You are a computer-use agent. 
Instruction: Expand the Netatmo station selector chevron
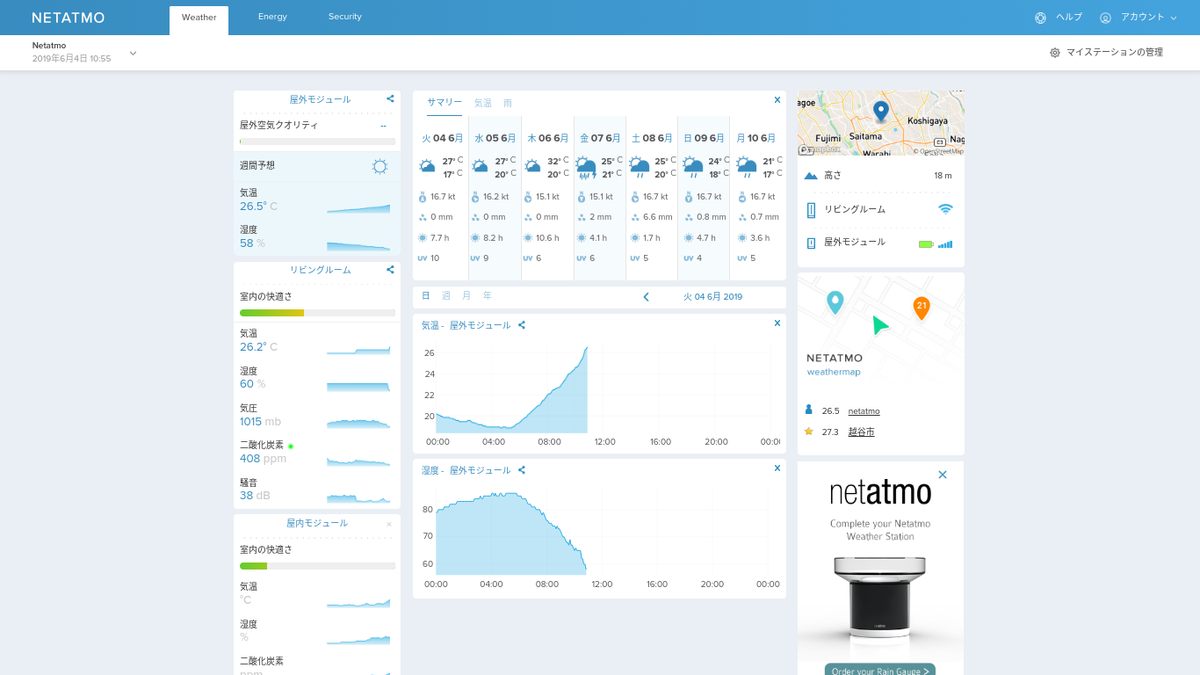(133, 53)
